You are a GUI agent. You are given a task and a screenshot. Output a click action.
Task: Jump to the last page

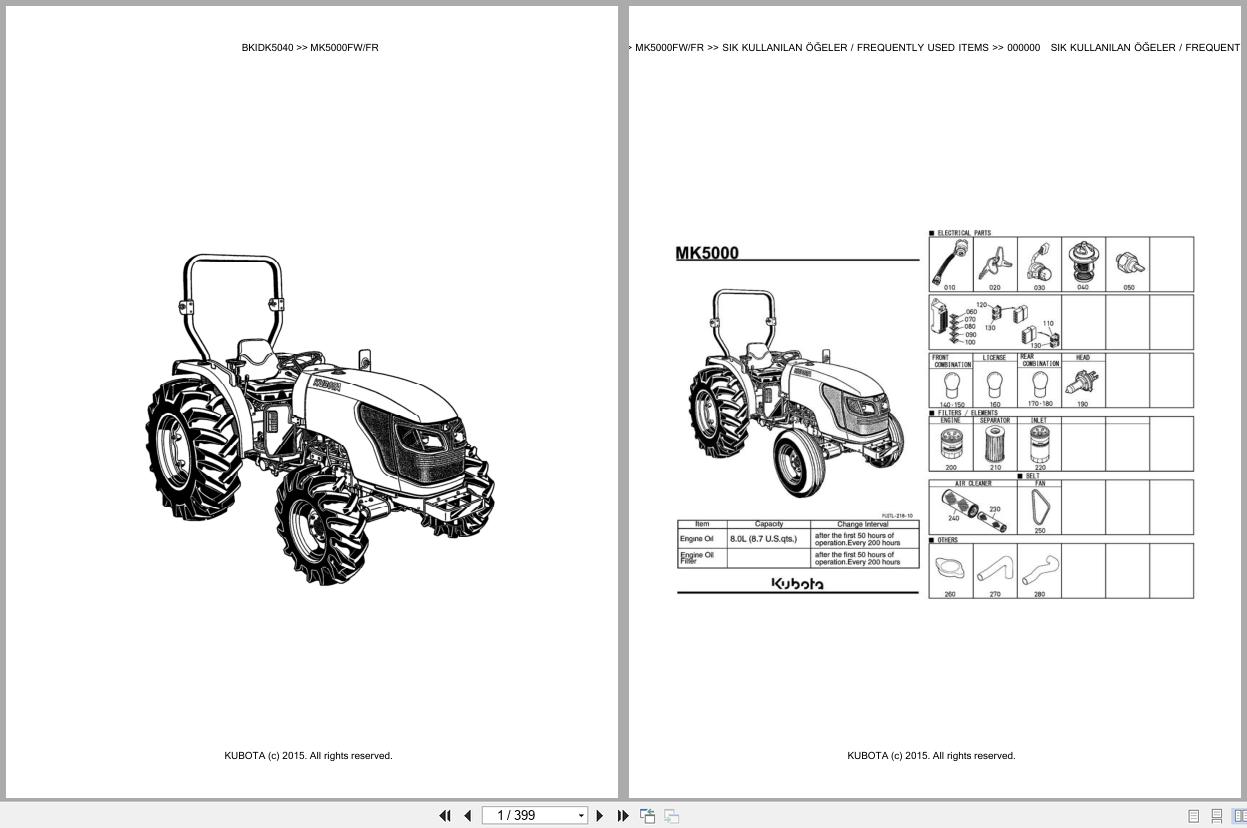coord(623,816)
